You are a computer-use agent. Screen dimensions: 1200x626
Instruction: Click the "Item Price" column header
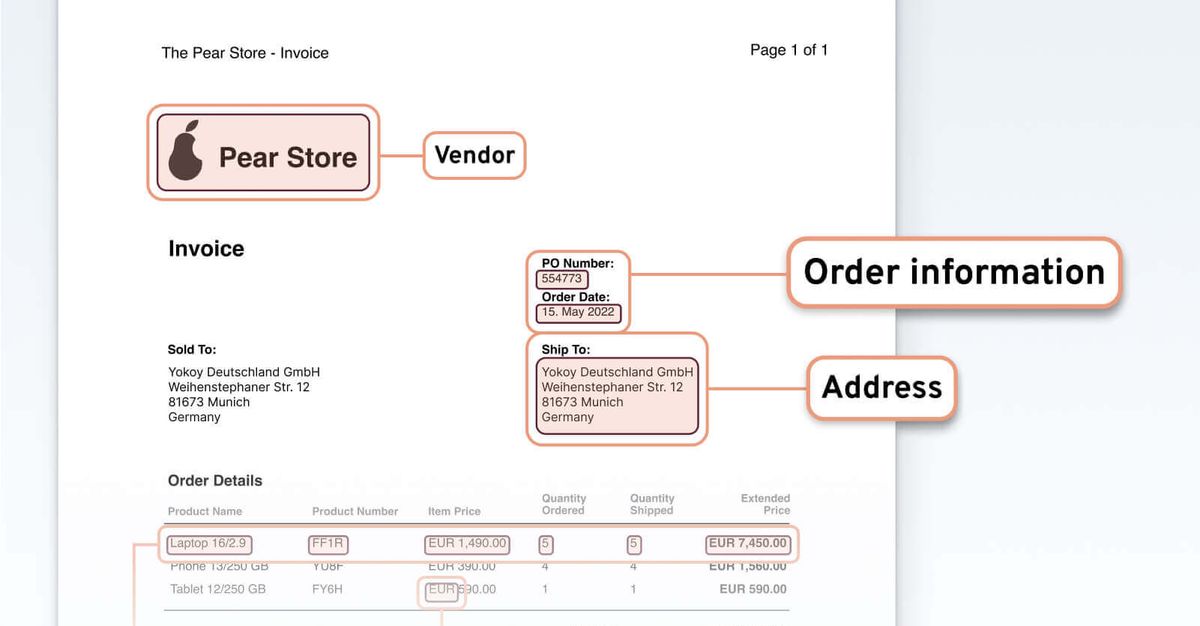coord(454,511)
